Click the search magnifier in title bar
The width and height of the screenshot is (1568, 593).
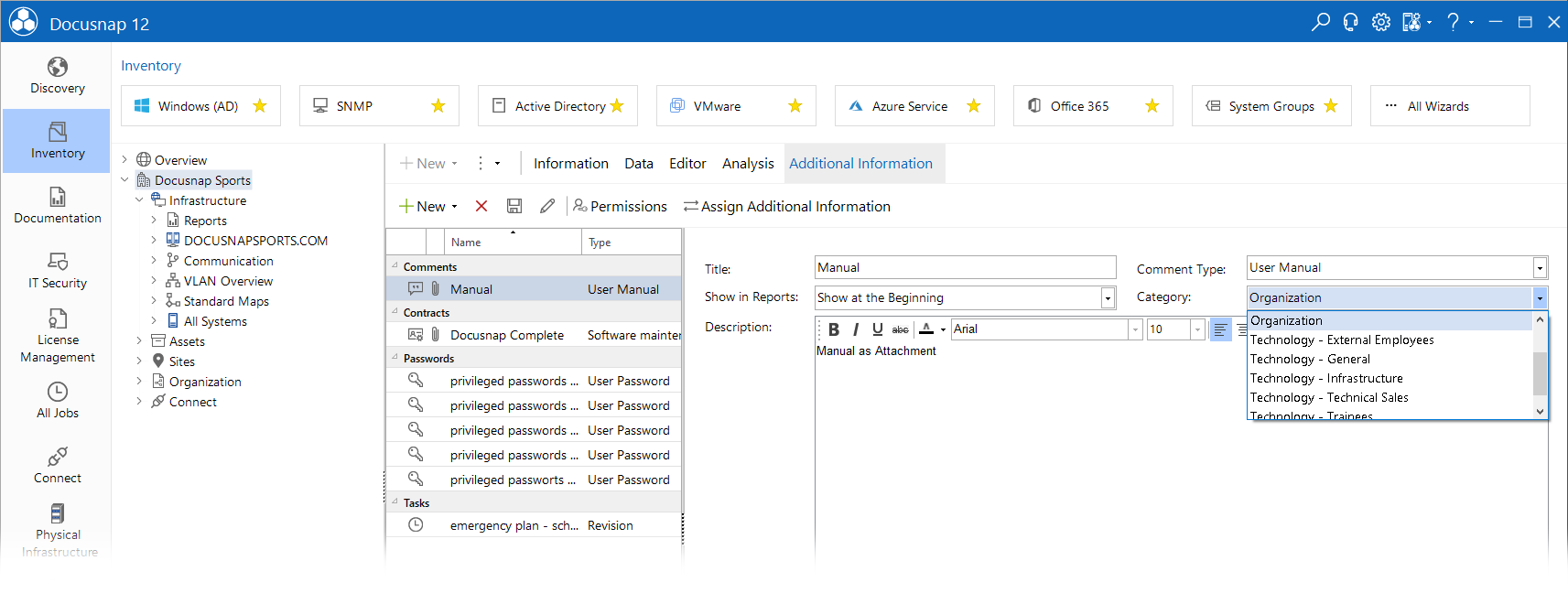click(1320, 22)
